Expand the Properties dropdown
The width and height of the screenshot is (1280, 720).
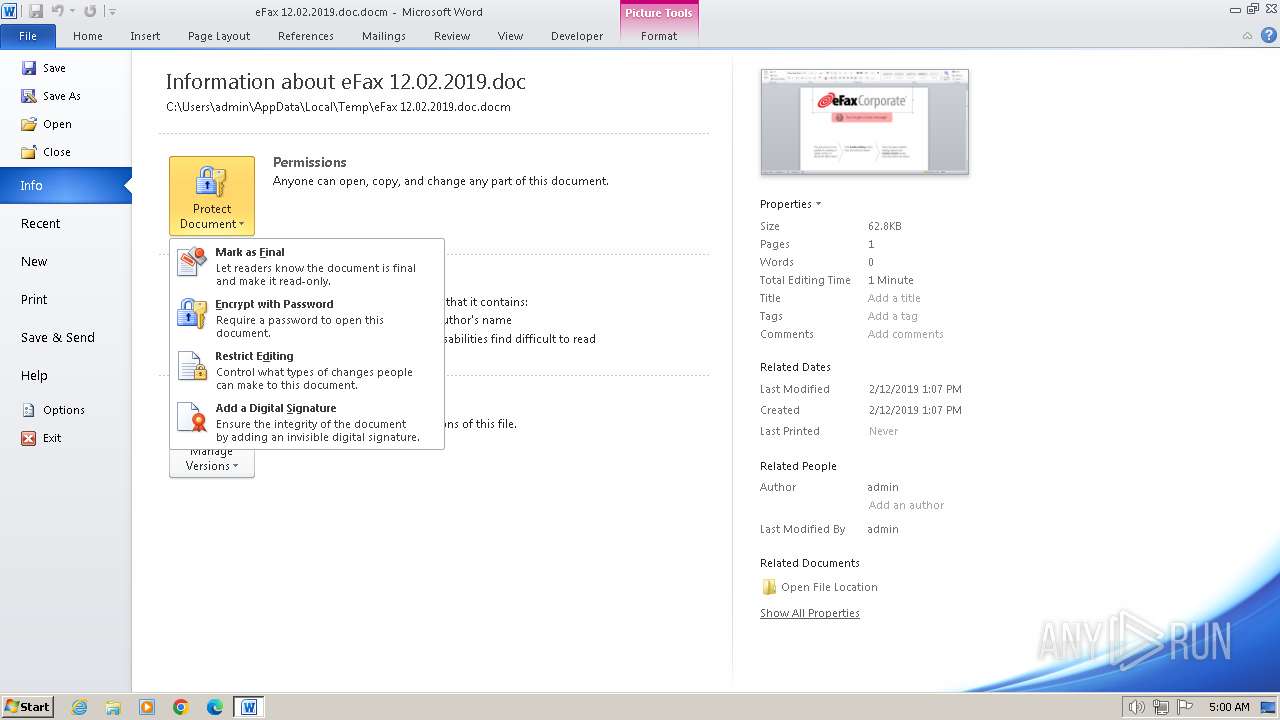[790, 204]
